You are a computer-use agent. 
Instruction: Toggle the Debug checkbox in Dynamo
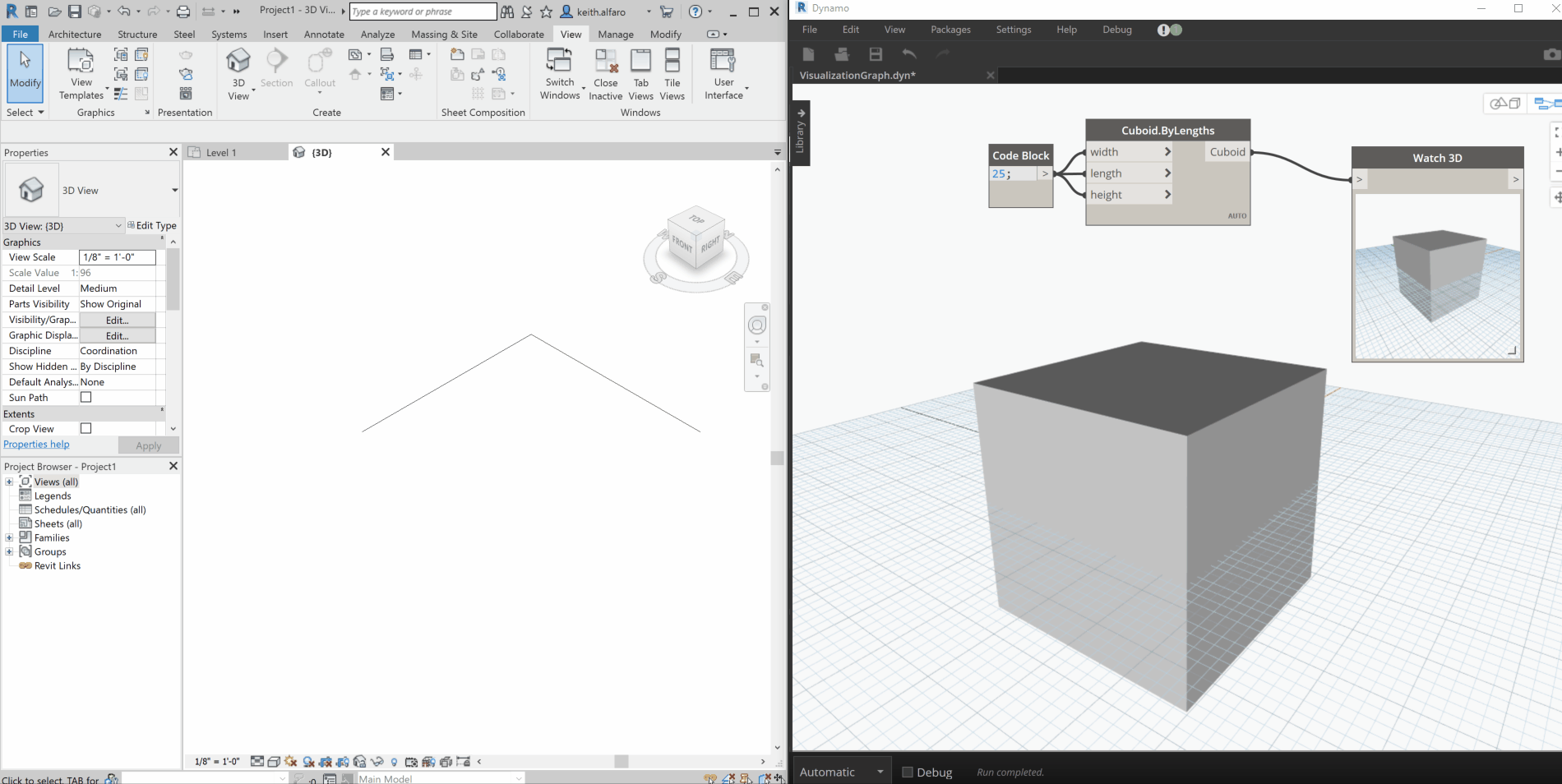[908, 772]
